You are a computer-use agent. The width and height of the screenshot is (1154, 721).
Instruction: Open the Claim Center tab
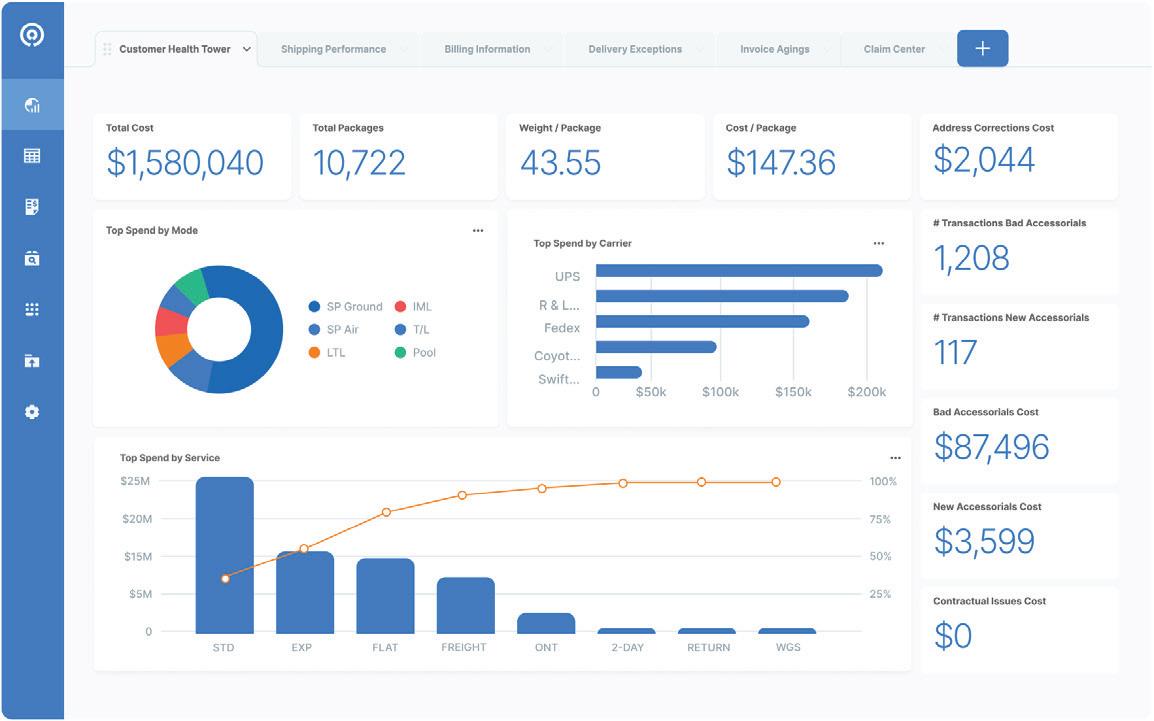tap(894, 49)
